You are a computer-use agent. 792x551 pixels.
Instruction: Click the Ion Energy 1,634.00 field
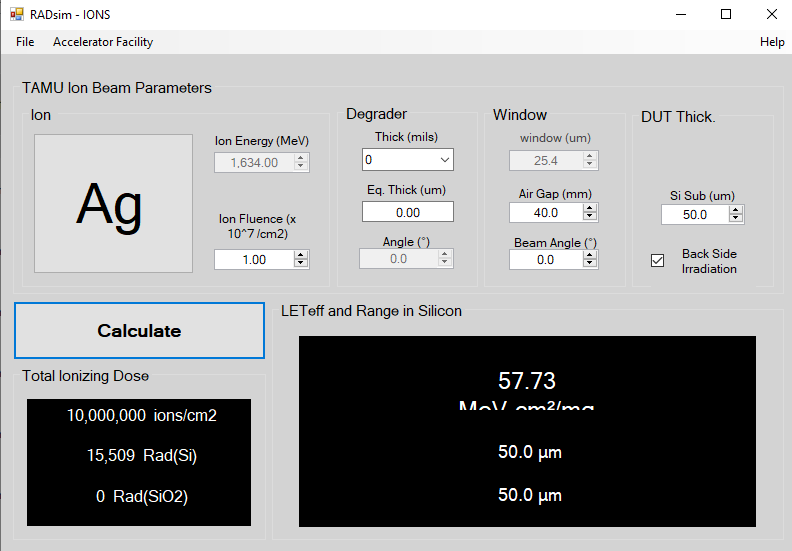(x=254, y=163)
